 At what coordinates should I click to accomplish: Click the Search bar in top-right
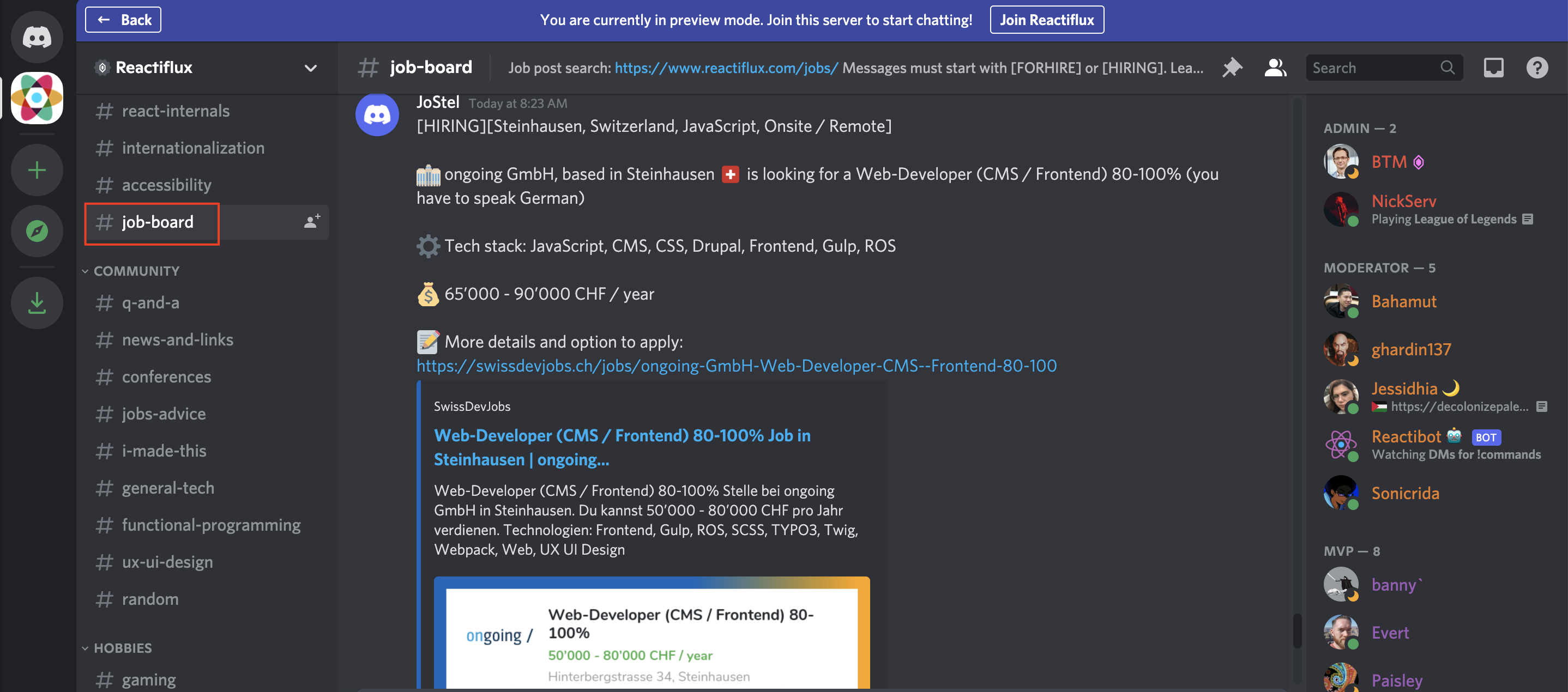click(1383, 67)
